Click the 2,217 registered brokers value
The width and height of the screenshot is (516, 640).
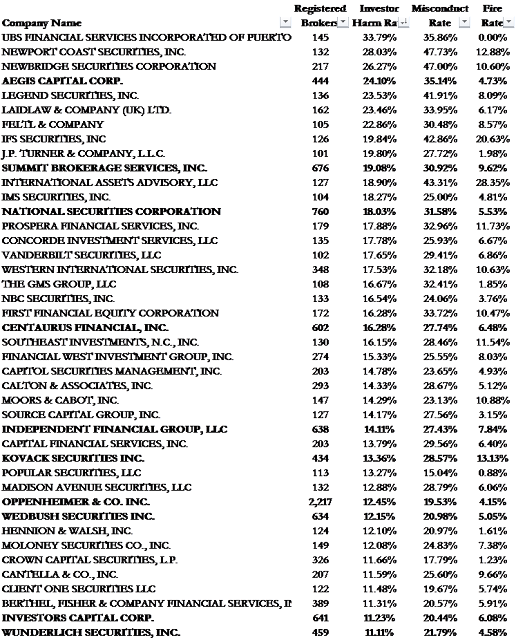click(x=320, y=502)
